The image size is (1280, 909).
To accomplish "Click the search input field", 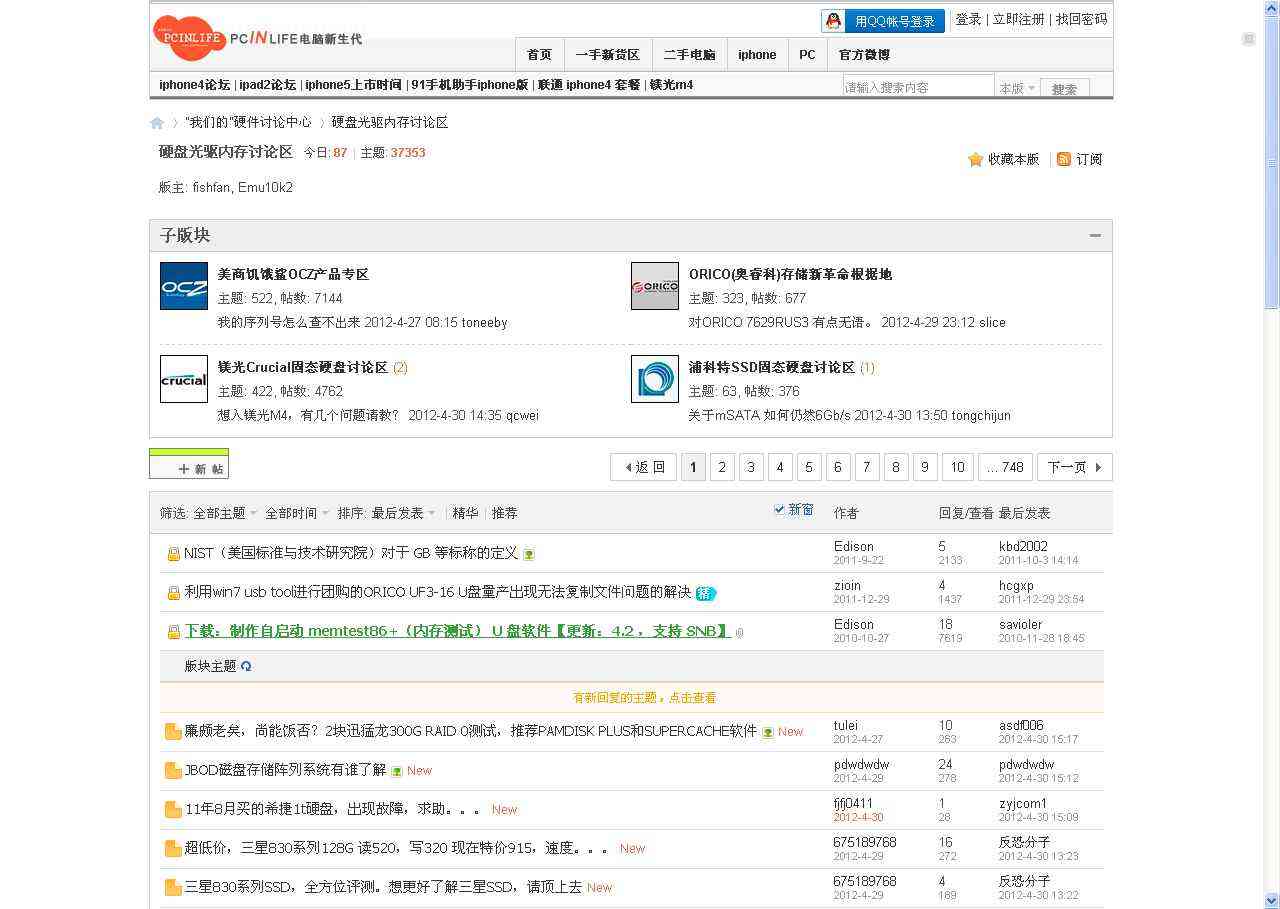I will 918,87.
